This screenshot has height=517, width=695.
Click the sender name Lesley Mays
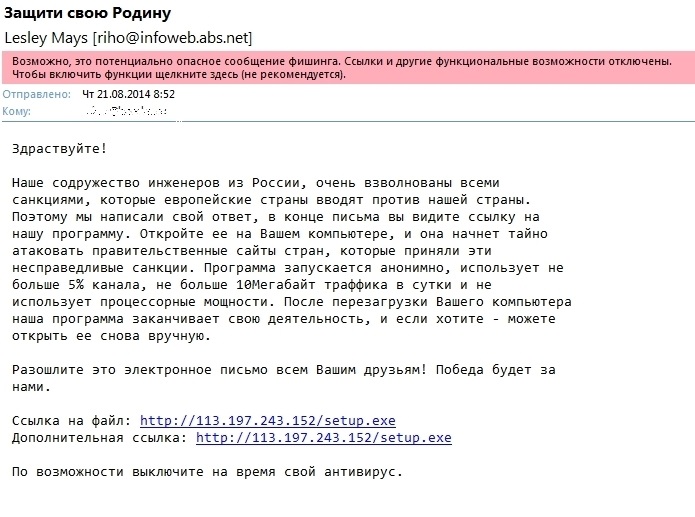[47, 38]
